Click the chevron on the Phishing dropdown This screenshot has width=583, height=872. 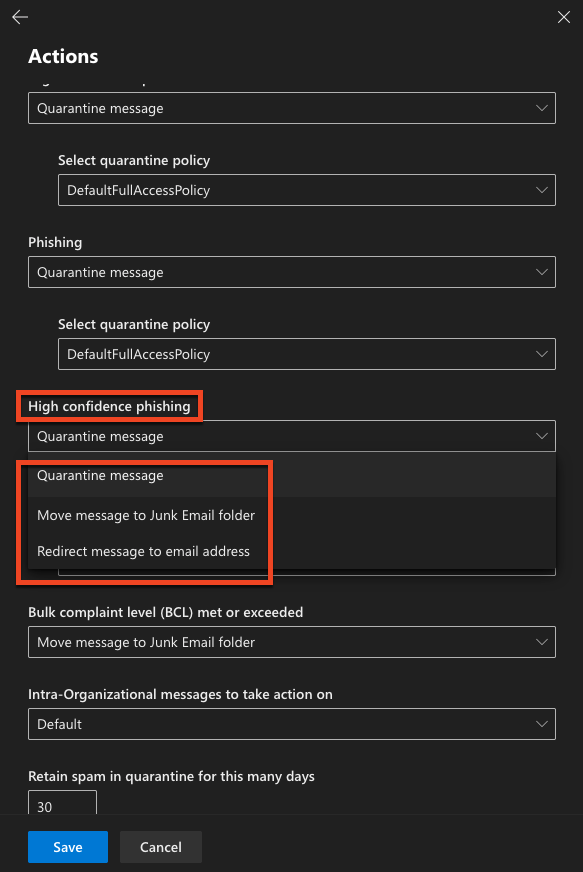[x=541, y=272]
